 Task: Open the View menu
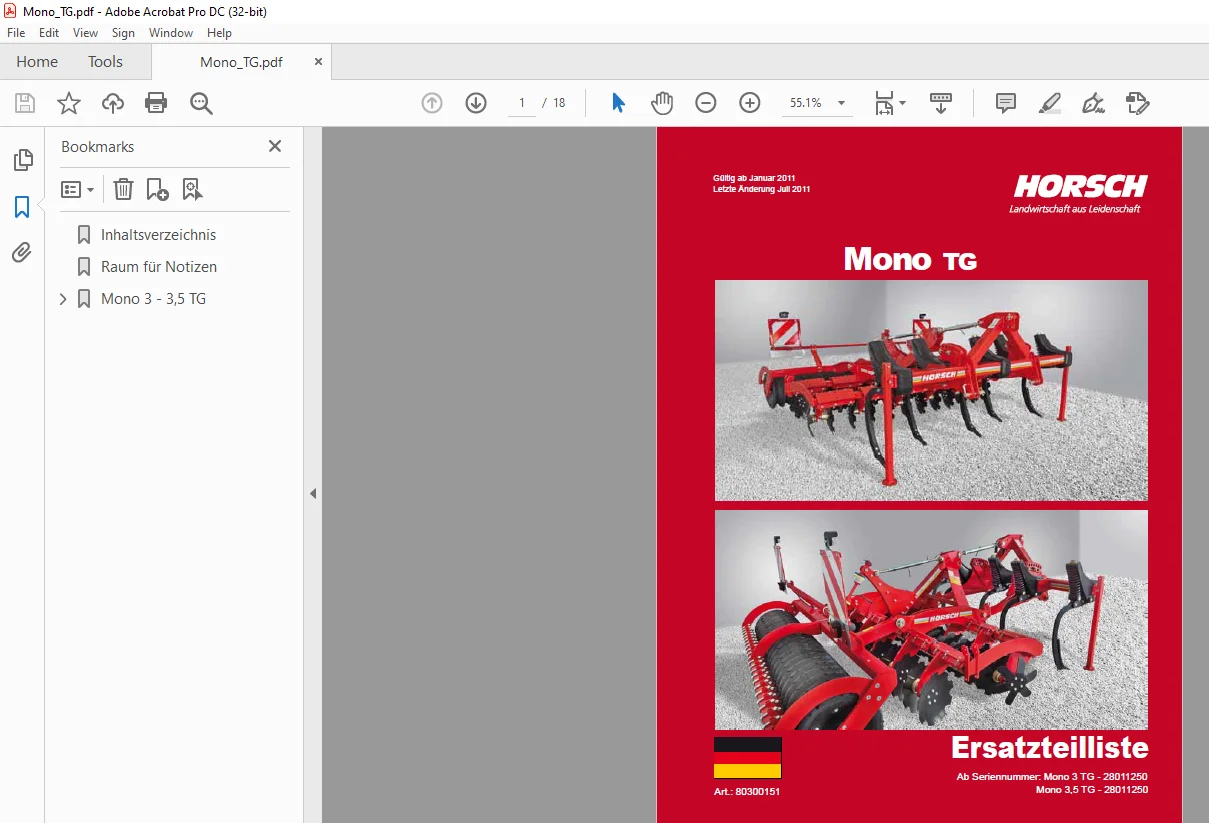click(85, 33)
